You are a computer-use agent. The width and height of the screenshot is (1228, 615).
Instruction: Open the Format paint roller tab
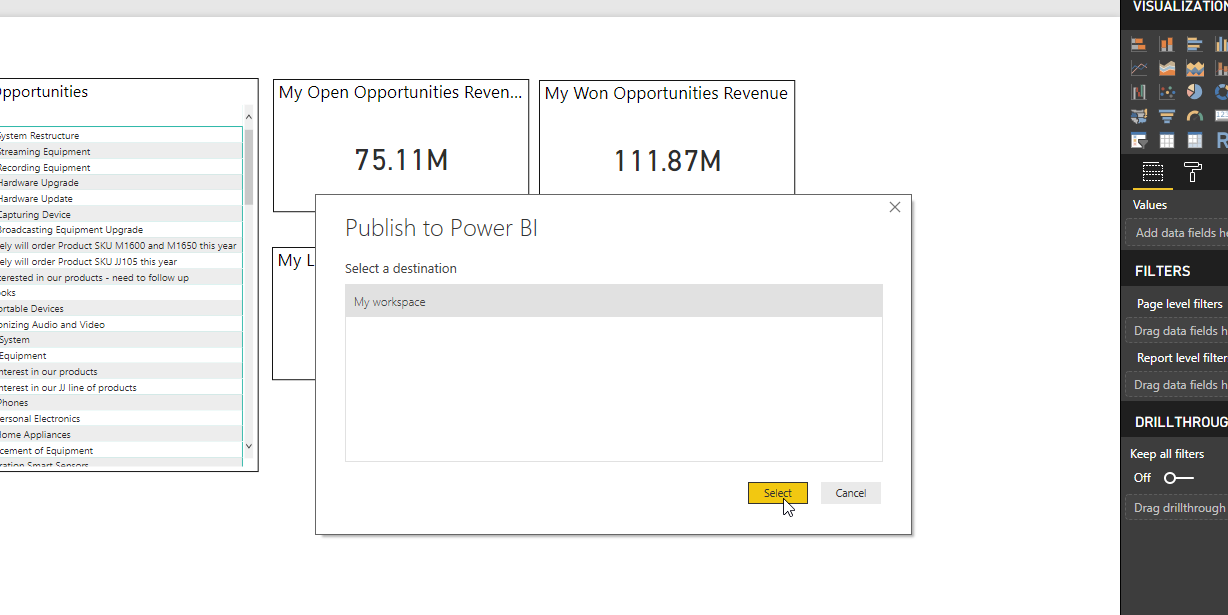[x=1193, y=171]
